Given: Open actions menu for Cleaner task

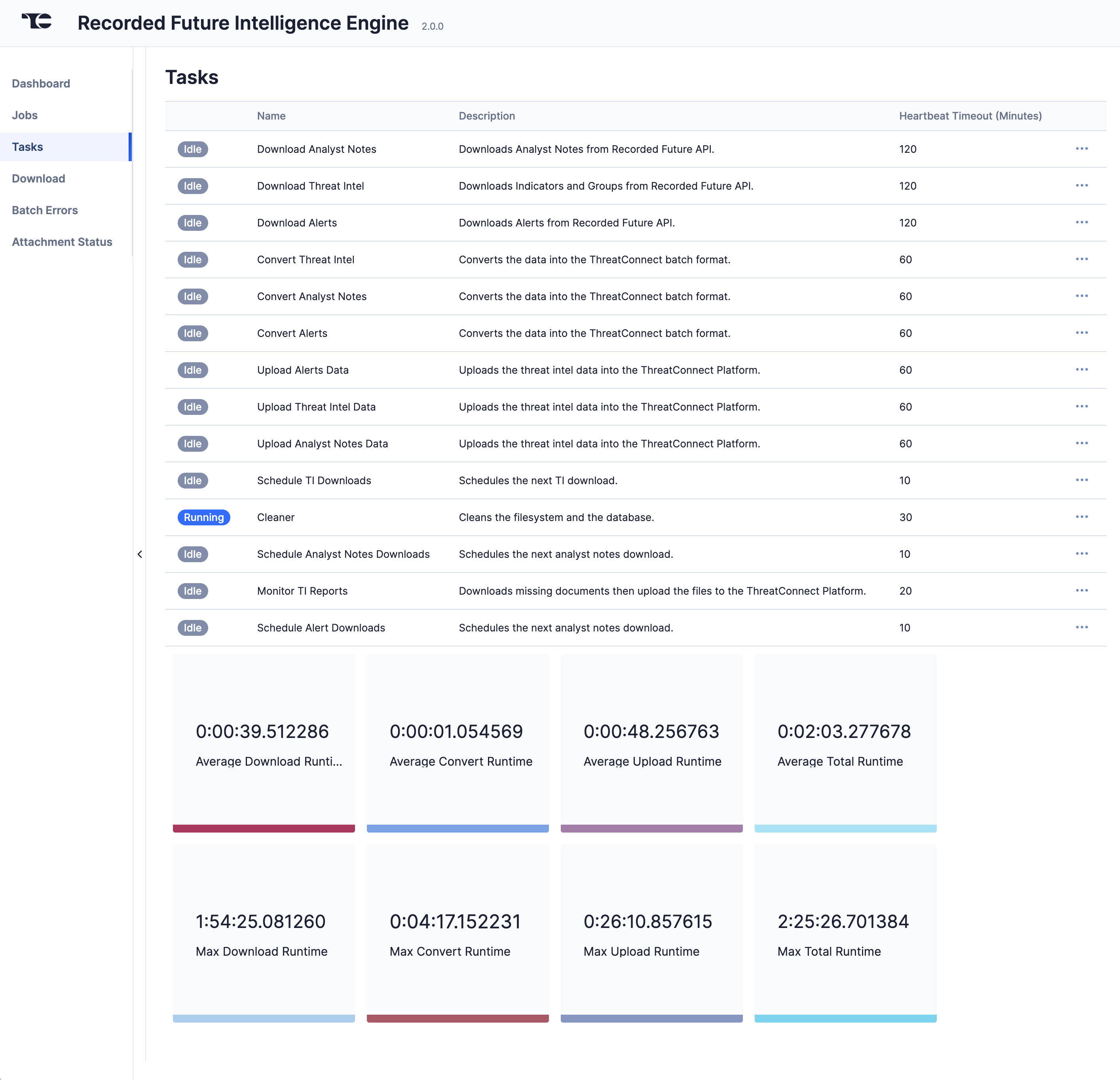Looking at the screenshot, I should 1081,517.
